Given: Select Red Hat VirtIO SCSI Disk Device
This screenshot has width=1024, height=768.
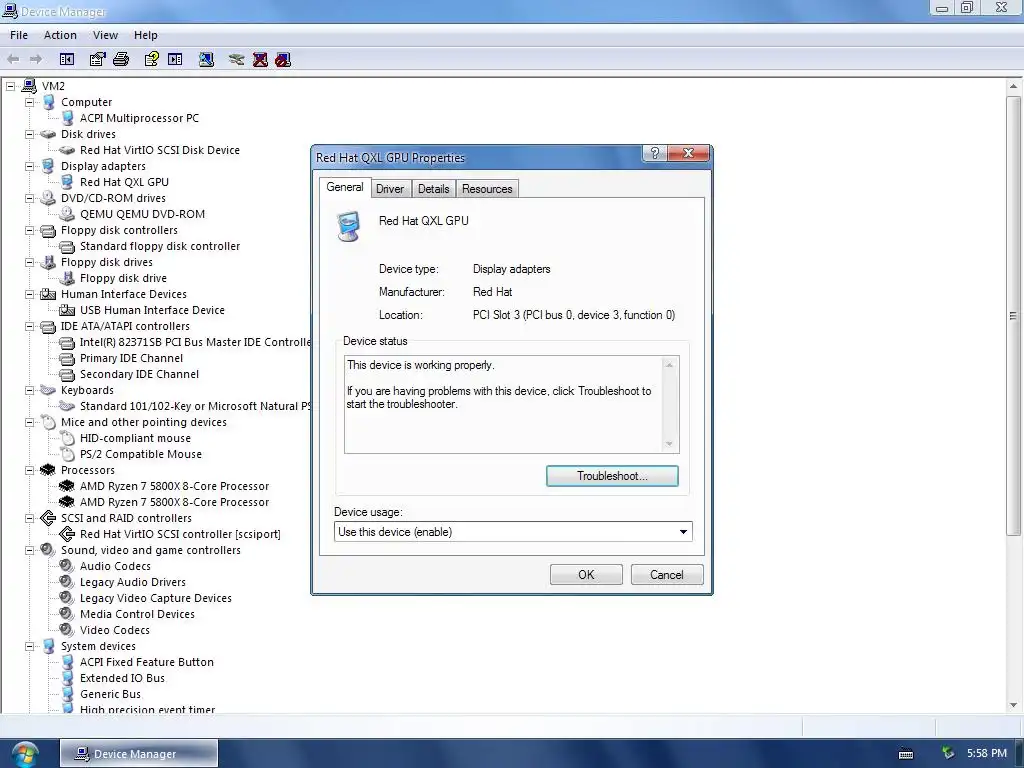Looking at the screenshot, I should (159, 150).
